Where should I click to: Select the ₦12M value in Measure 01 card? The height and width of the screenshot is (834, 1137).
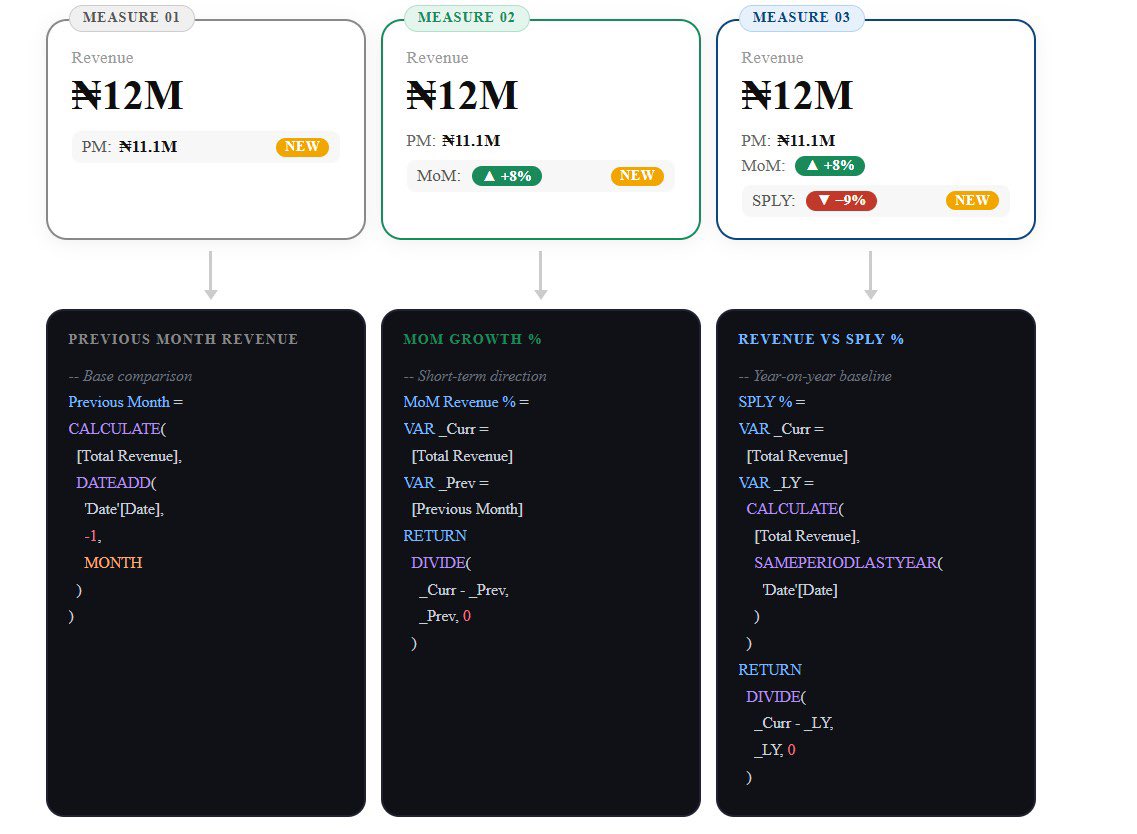click(127, 95)
